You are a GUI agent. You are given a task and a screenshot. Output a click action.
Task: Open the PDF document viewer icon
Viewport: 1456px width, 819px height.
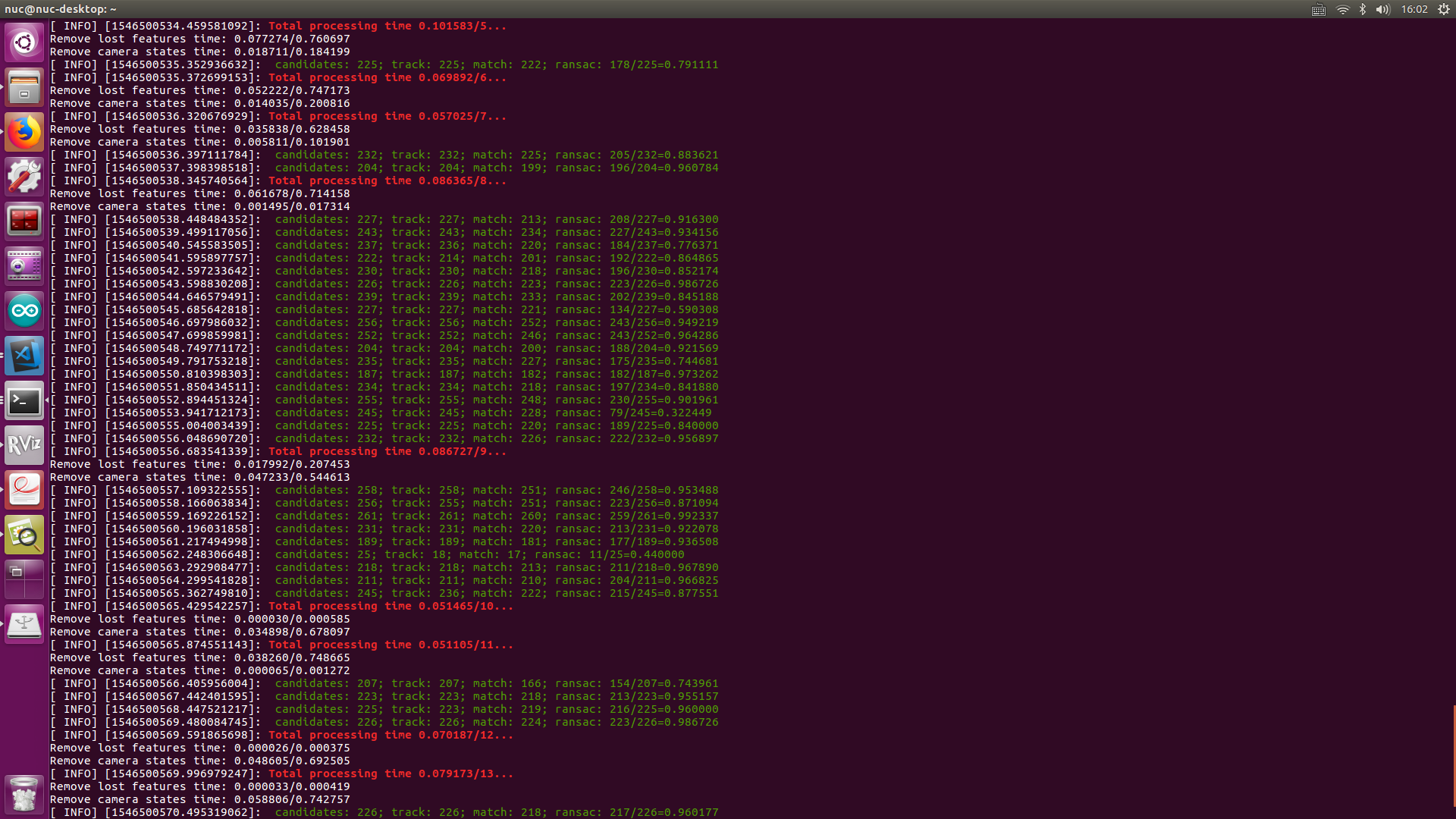point(24,490)
